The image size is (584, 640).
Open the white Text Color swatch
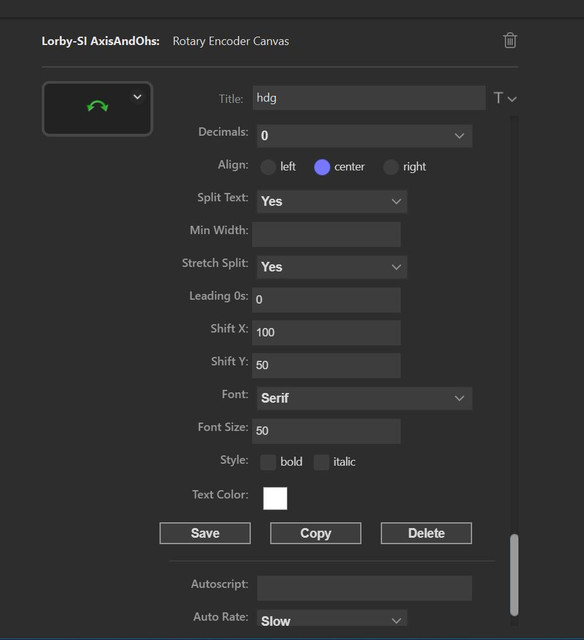(275, 498)
